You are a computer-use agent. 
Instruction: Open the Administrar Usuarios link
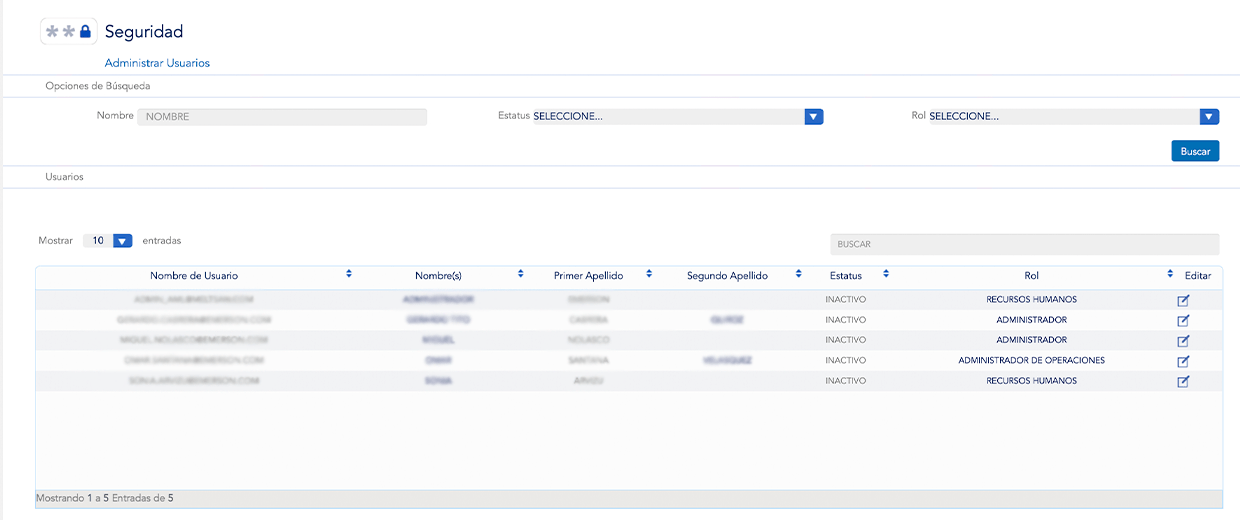pos(157,63)
